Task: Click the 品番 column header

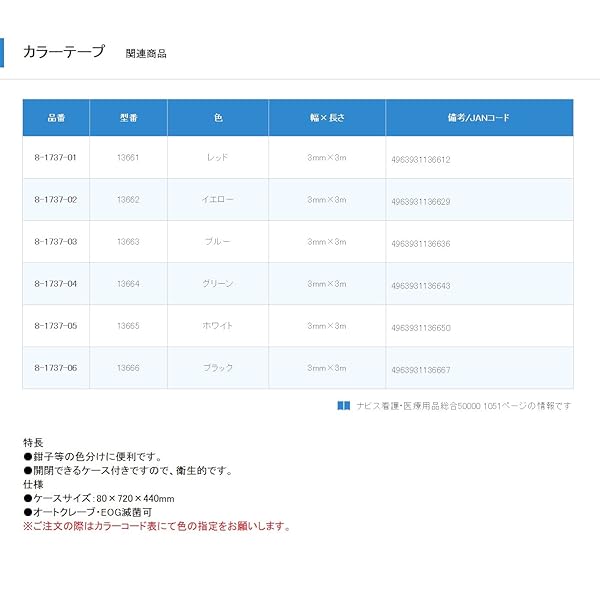Action: point(56,118)
